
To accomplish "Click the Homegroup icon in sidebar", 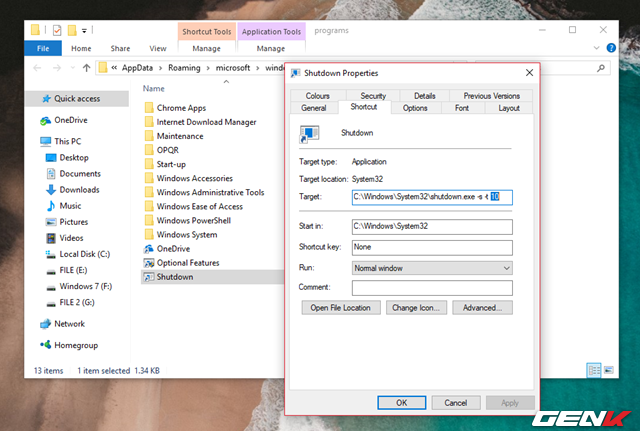I will (x=45, y=345).
